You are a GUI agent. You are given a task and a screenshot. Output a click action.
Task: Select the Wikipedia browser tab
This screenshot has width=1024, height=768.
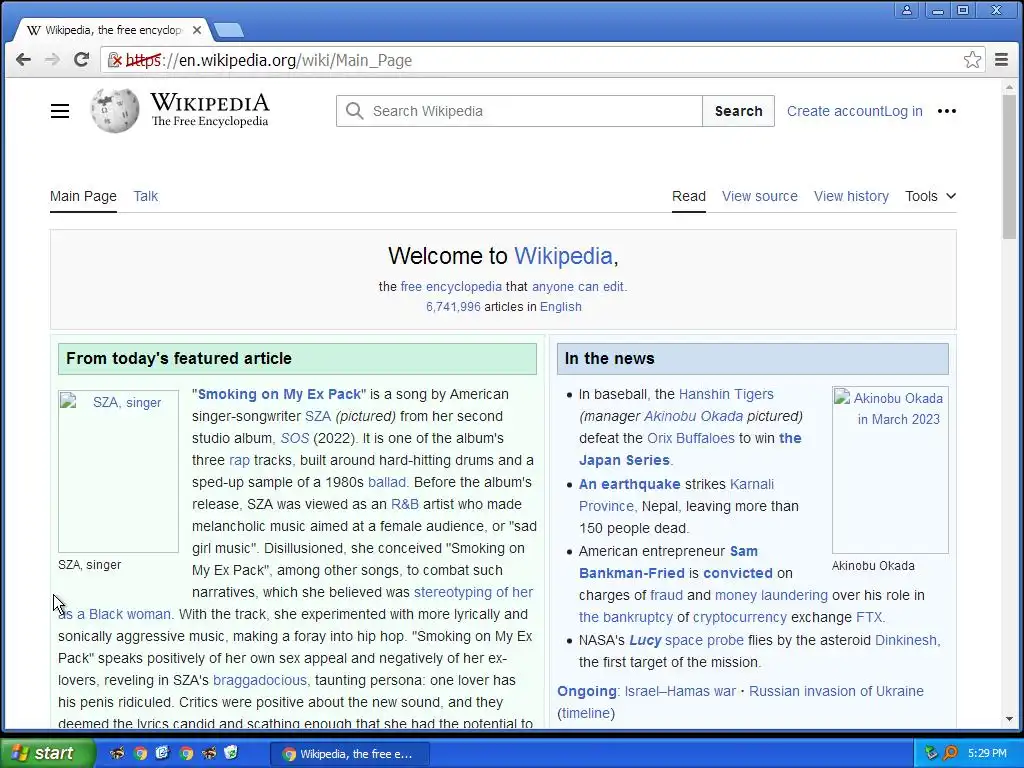point(111,30)
